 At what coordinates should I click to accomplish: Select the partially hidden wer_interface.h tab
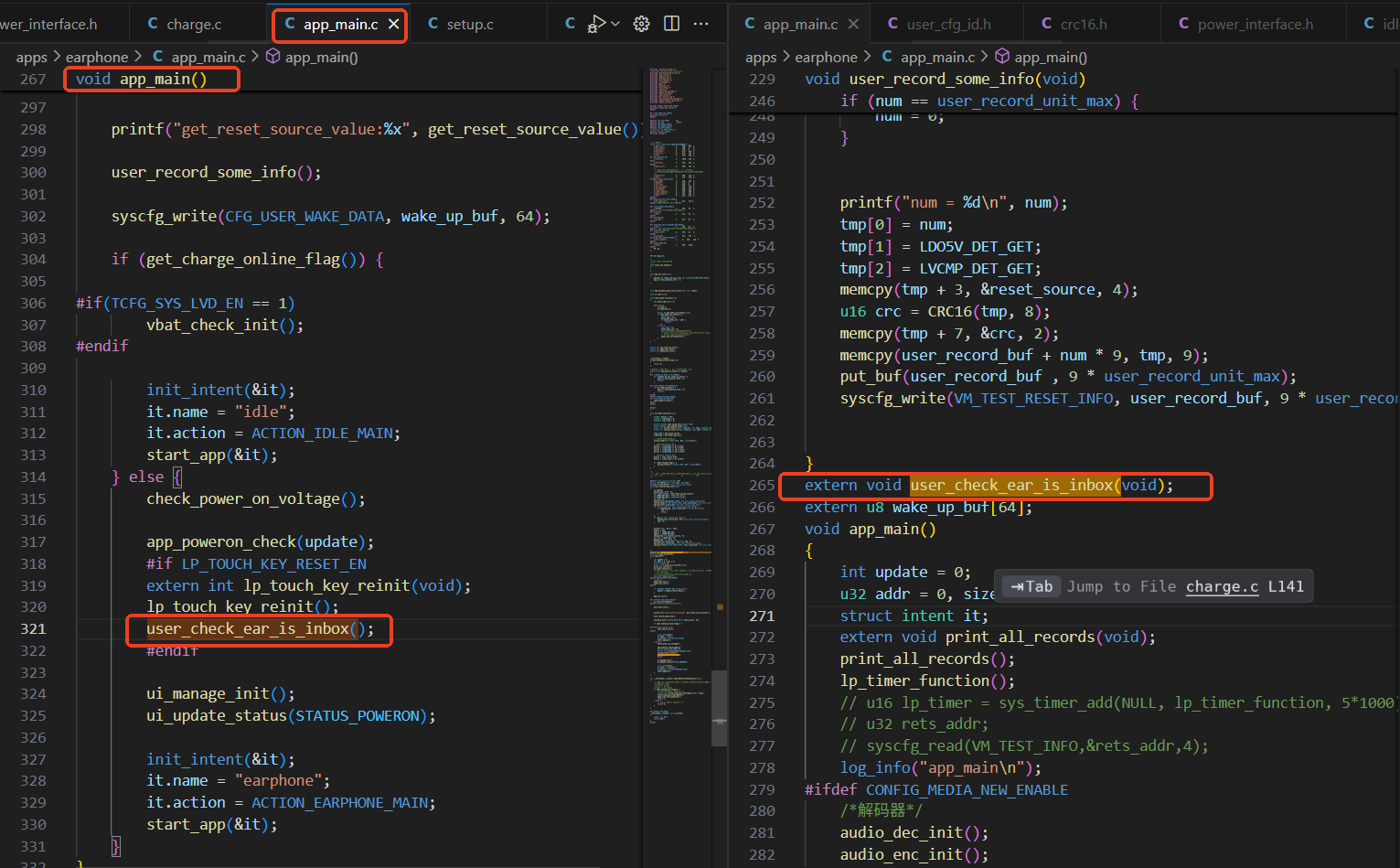49,24
